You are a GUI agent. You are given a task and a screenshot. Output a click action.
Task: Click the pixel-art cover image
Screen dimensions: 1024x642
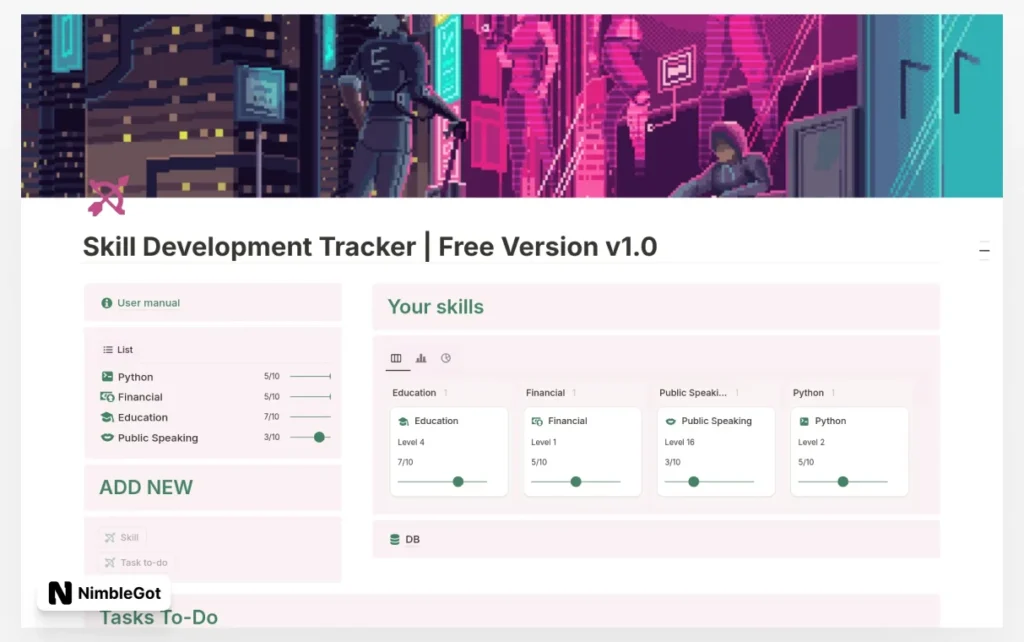pos(512,106)
